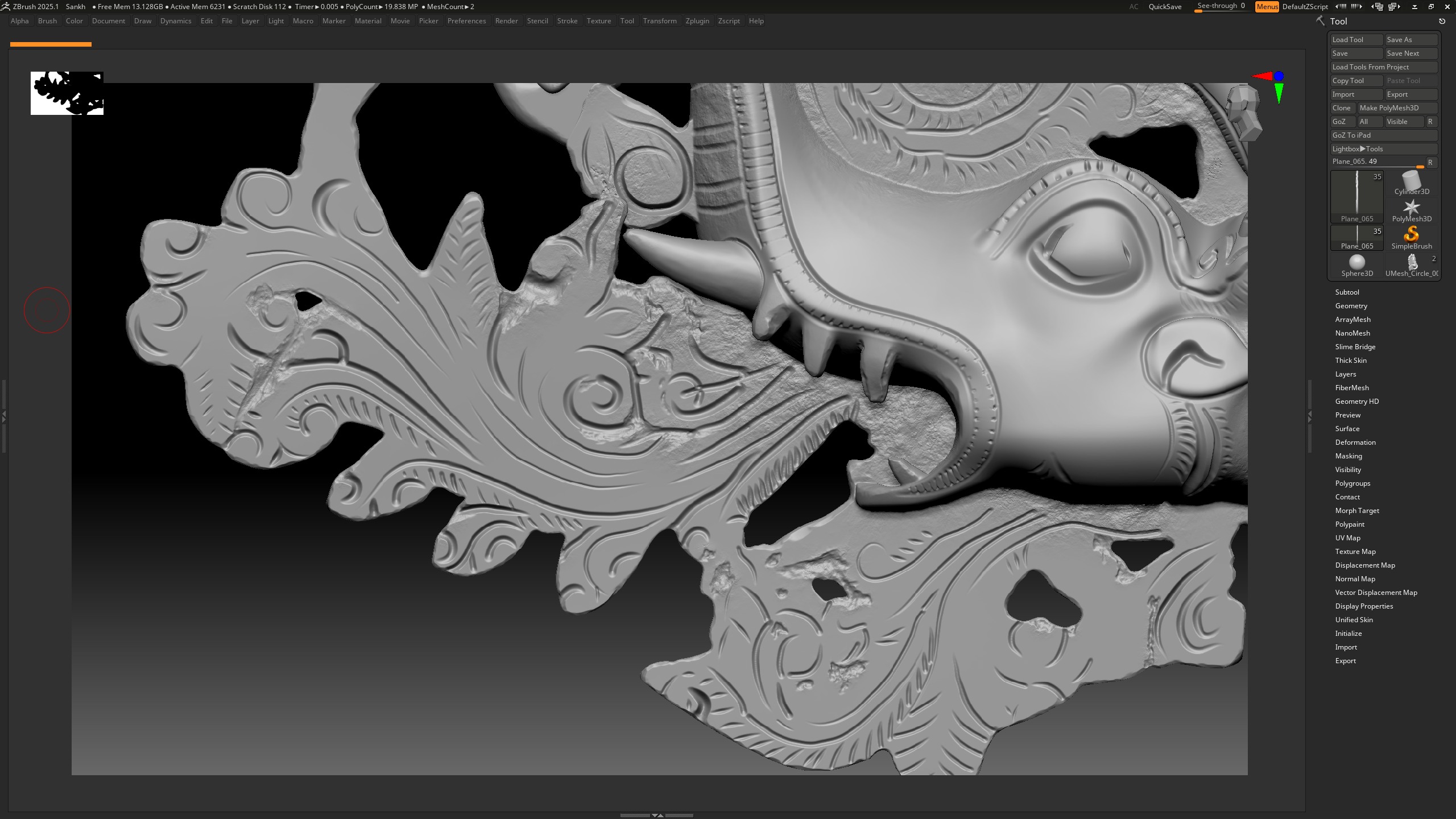Select the Sphere3D tool
This screenshot has height=819, width=1456.
click(1357, 265)
